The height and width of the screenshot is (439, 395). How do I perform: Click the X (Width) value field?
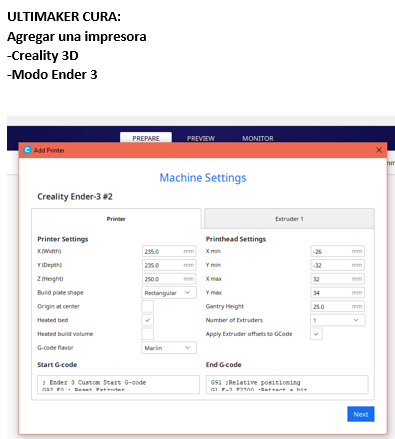coord(169,251)
